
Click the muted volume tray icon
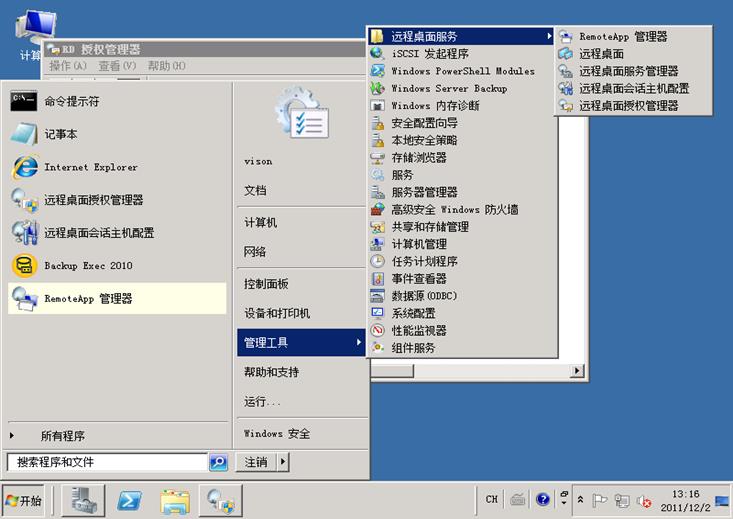[644, 501]
